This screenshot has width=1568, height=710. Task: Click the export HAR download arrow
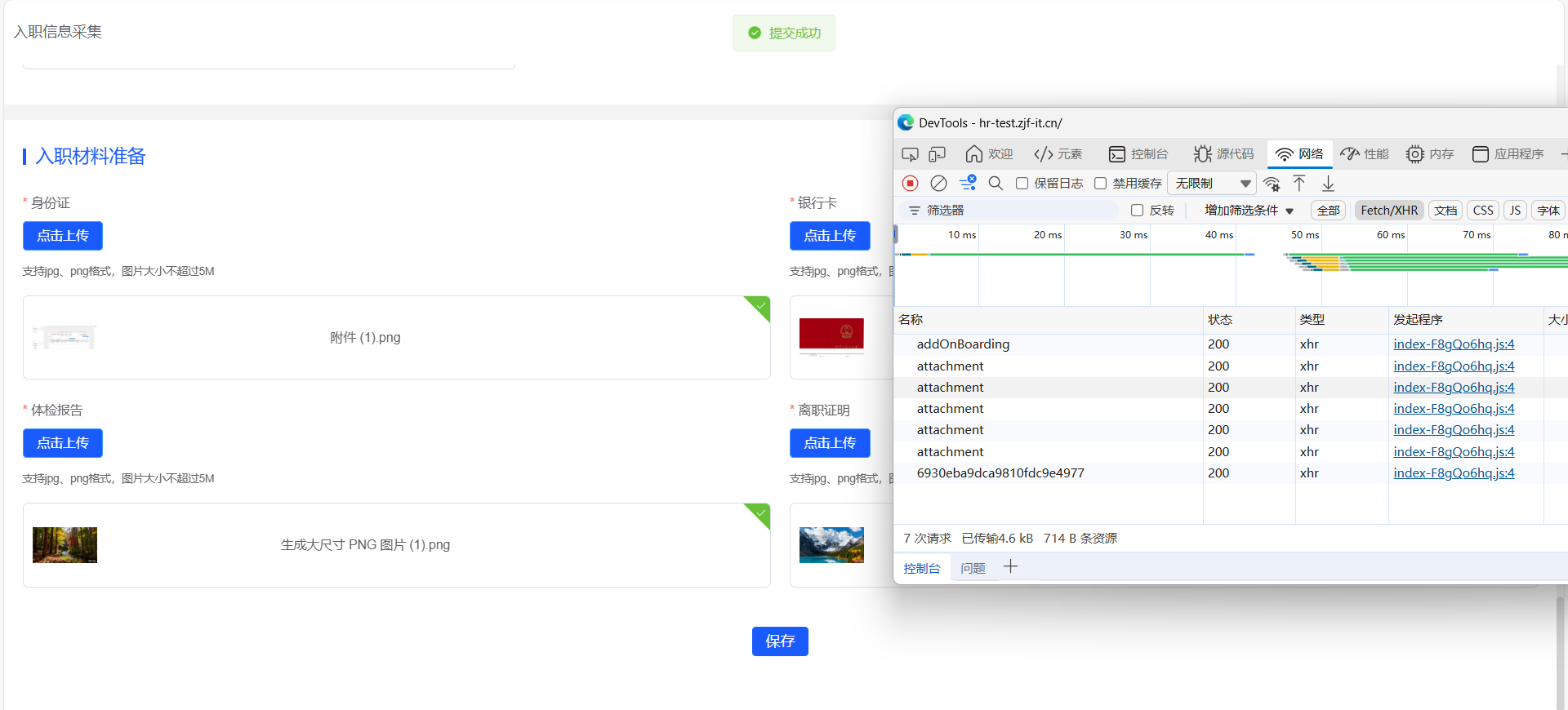click(x=1328, y=184)
